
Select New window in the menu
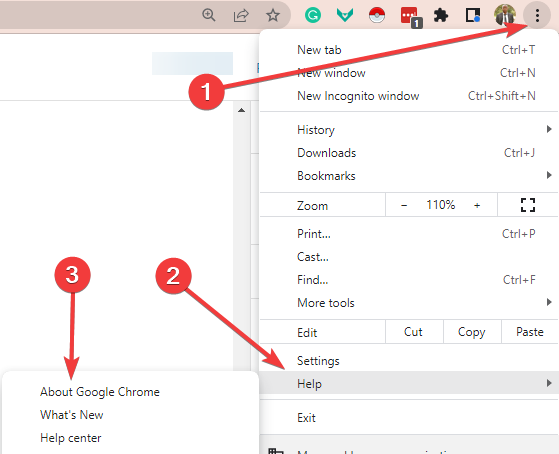(x=409, y=73)
